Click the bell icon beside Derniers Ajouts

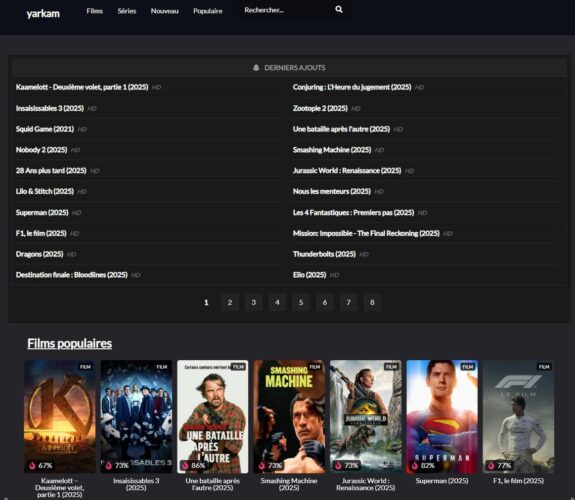point(256,68)
